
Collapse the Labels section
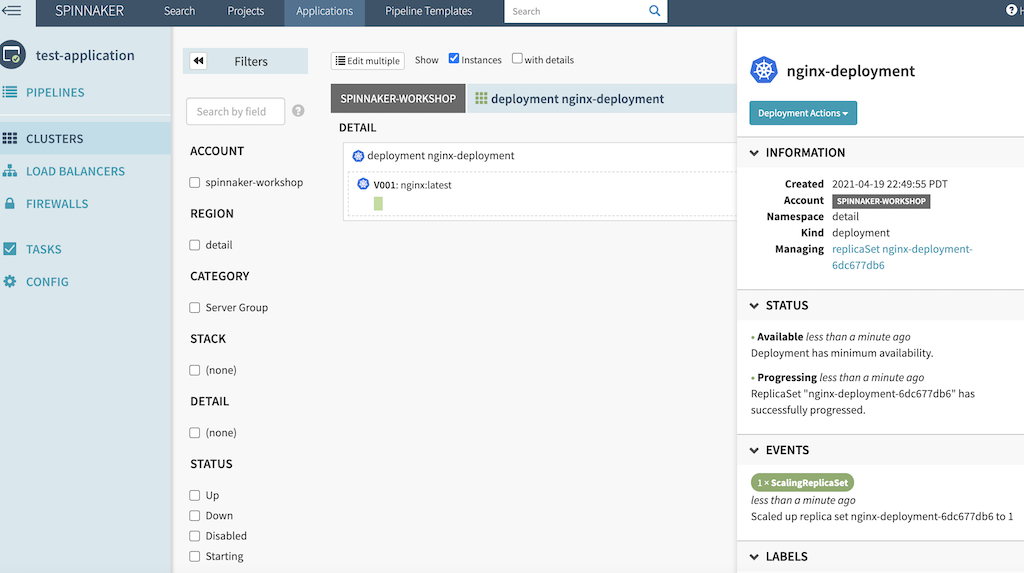point(754,557)
